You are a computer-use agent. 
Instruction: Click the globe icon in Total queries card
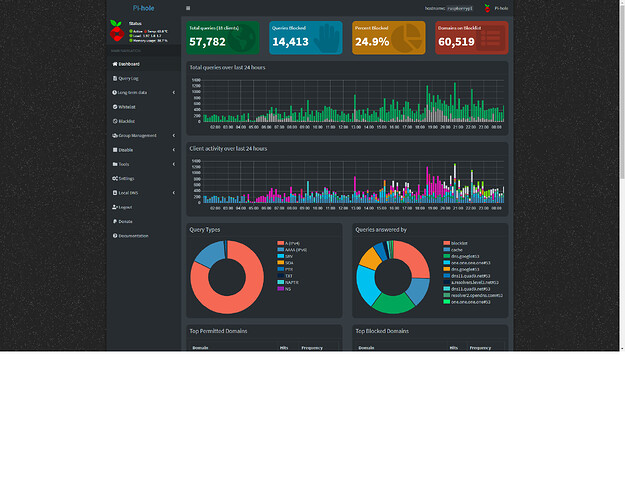pyautogui.click(x=242, y=38)
